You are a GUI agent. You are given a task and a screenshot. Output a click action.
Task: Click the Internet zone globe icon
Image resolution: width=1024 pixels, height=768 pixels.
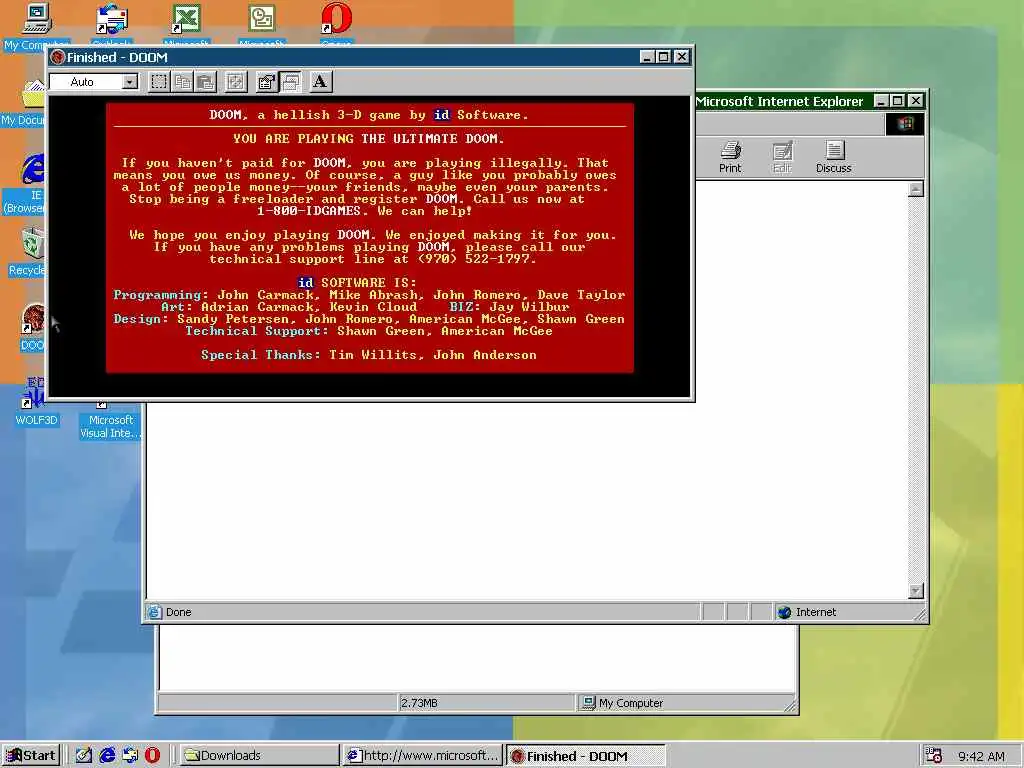[784, 612]
